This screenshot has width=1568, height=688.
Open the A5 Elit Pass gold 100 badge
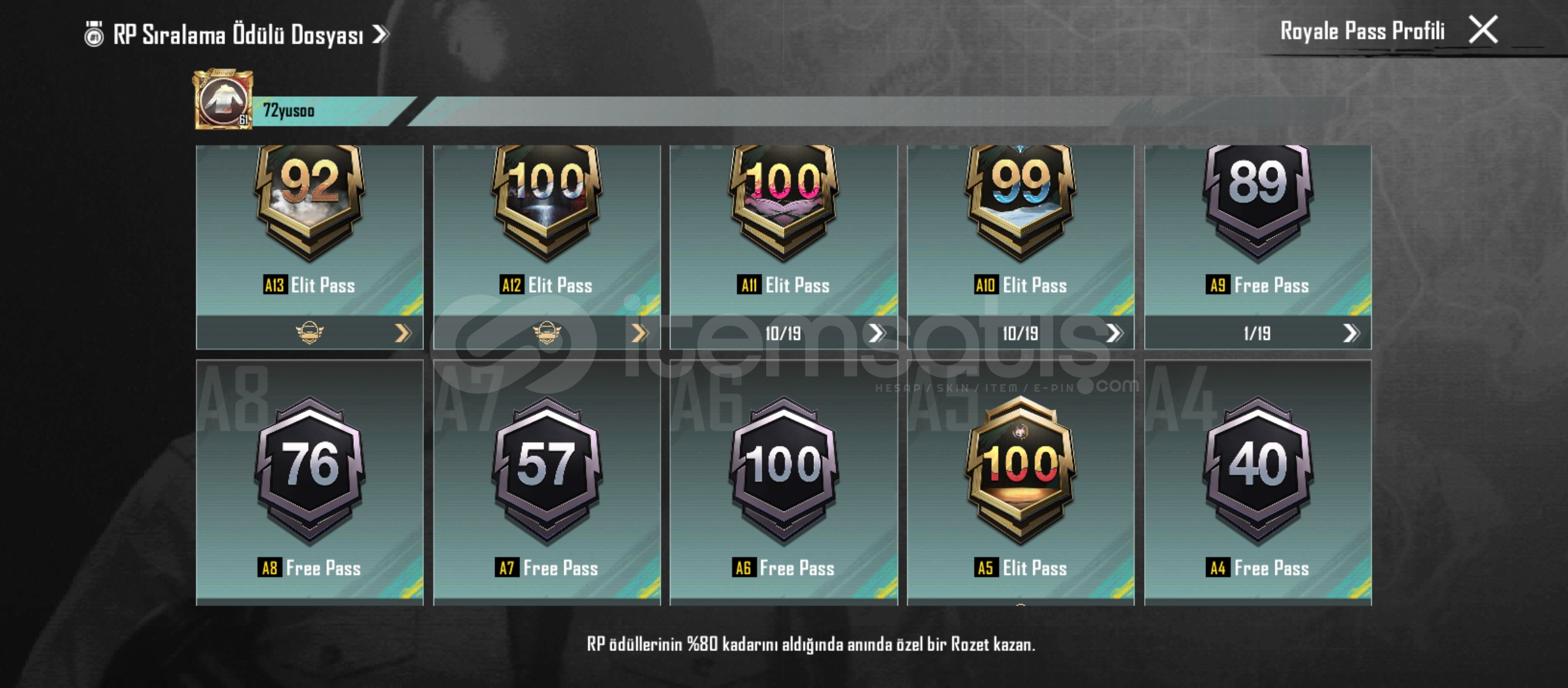1021,470
